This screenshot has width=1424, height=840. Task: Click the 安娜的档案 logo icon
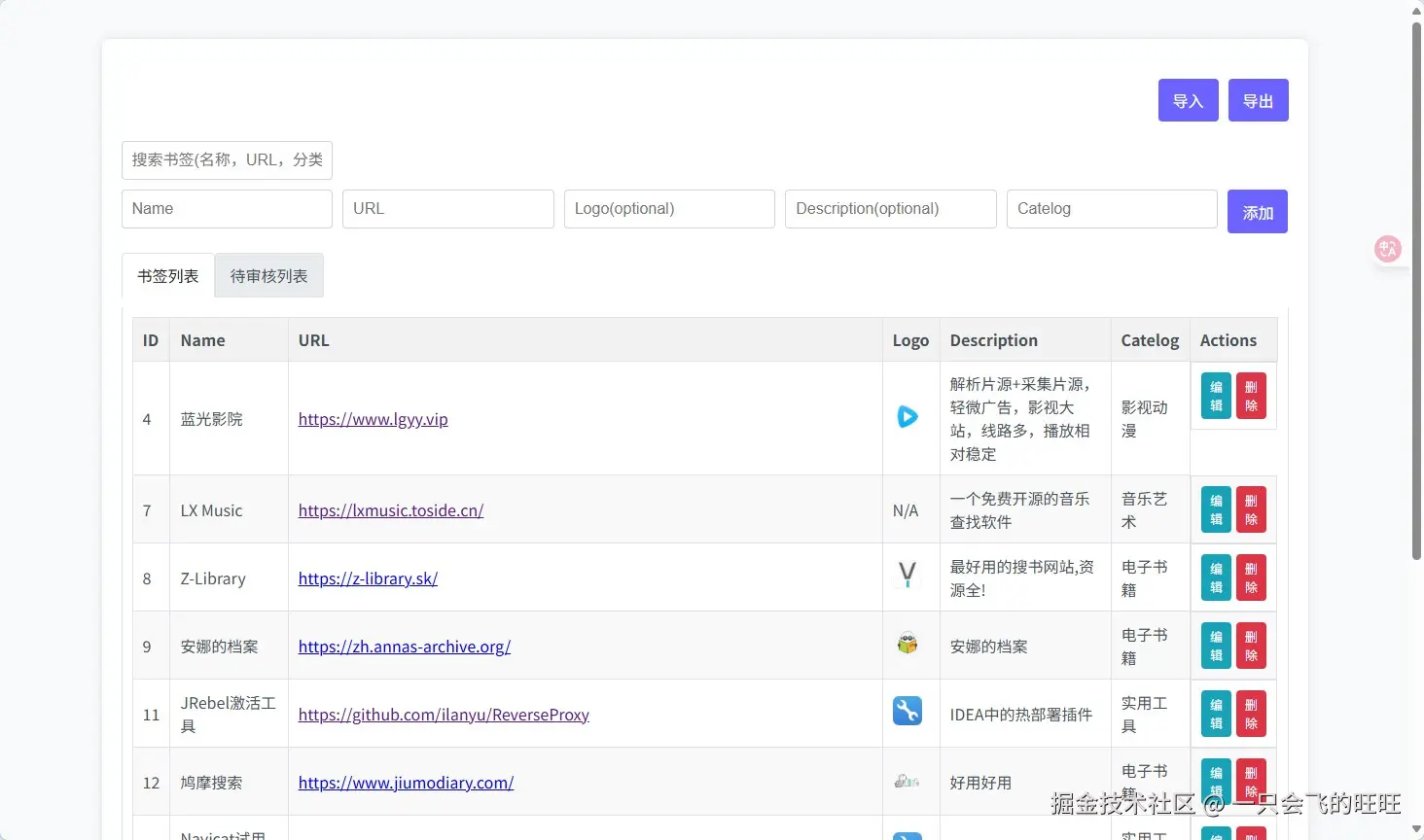click(x=908, y=644)
